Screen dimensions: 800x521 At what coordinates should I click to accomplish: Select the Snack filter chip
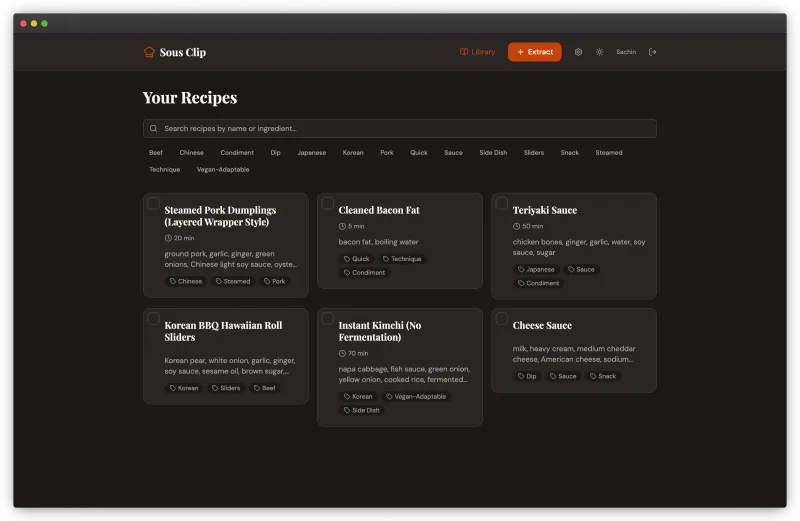point(569,153)
